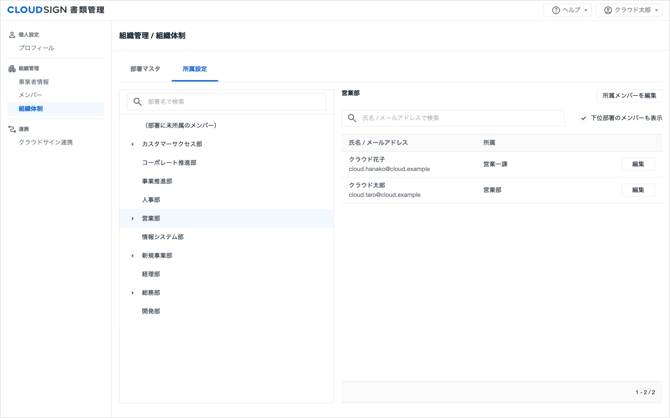The height and width of the screenshot is (418, 670).
Task: Expand the カスタマーサクセス部 tree node
Action: tap(132, 144)
